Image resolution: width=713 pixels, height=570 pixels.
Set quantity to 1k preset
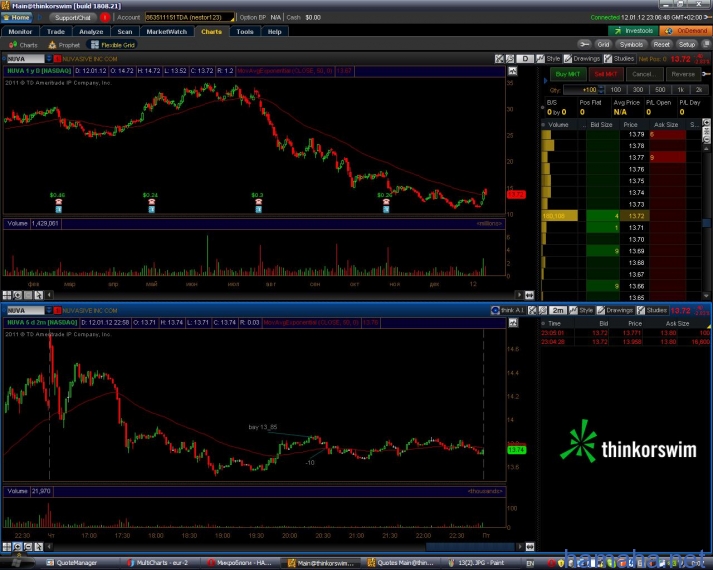click(681, 90)
